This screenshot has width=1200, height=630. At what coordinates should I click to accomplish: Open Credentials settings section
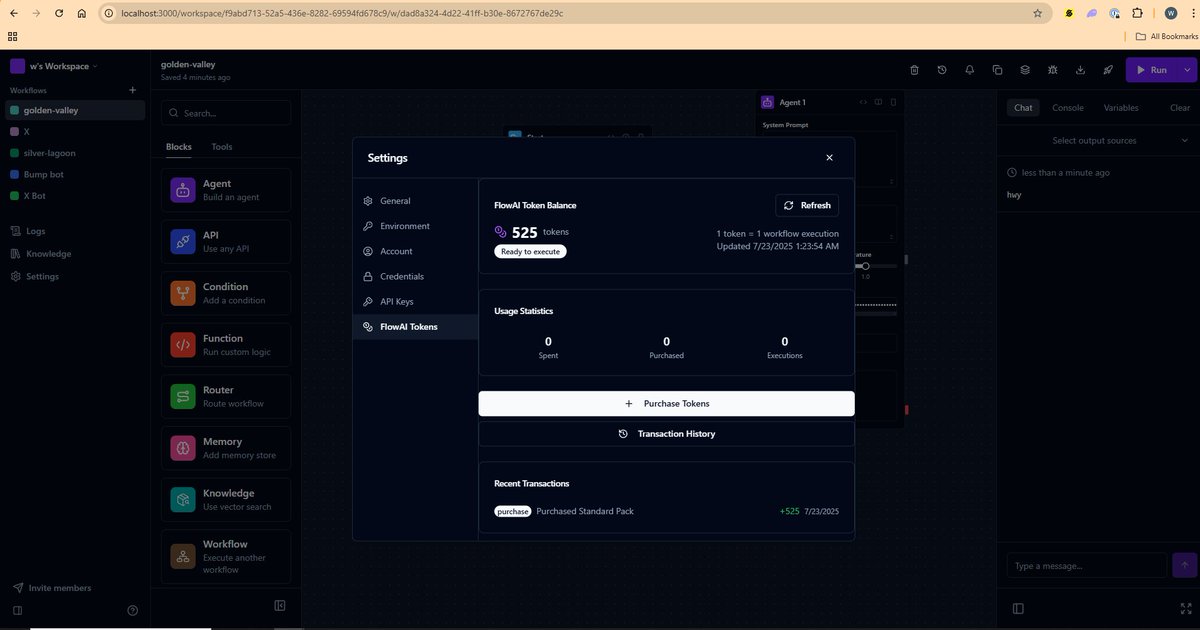coord(415,276)
